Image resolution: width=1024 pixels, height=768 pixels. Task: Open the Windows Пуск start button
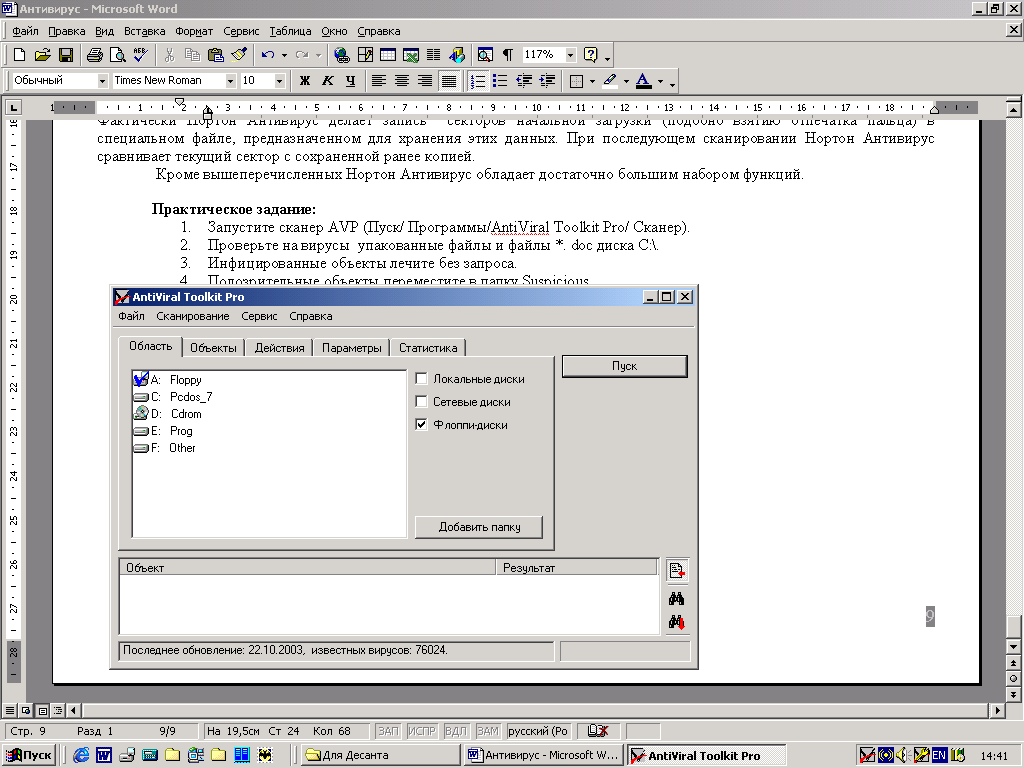29,755
